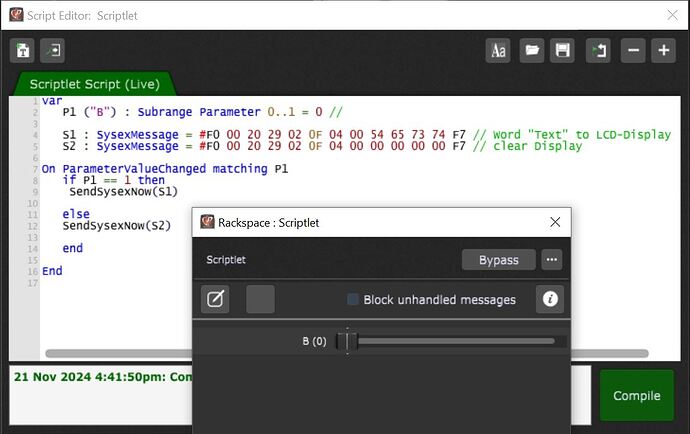The height and width of the screenshot is (434, 690).
Task: Open a script file with folder icon
Action: [532, 51]
